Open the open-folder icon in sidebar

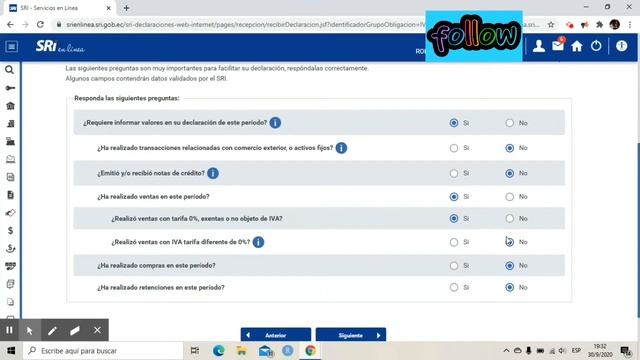[10, 159]
